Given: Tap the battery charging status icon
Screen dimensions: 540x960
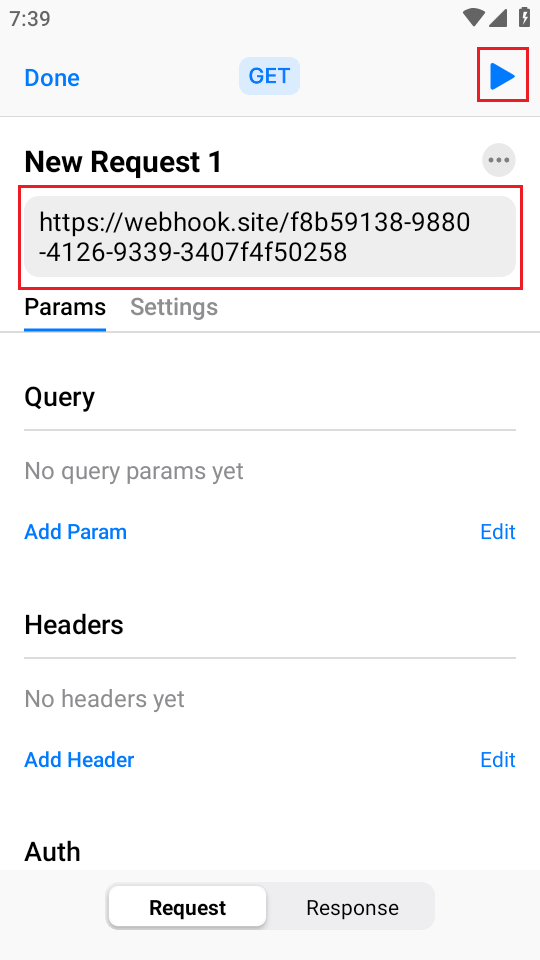Looking at the screenshot, I should point(525,18).
